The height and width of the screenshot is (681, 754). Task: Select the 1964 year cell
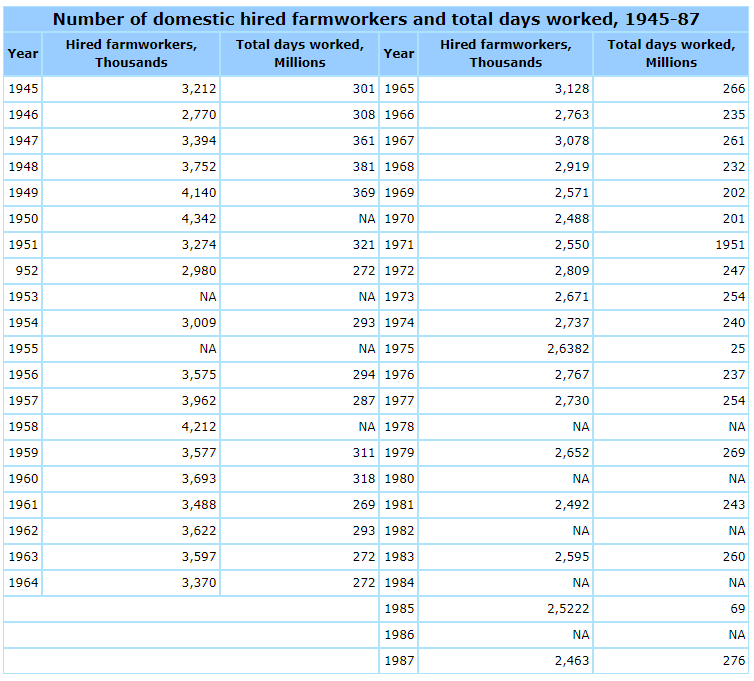(23, 583)
